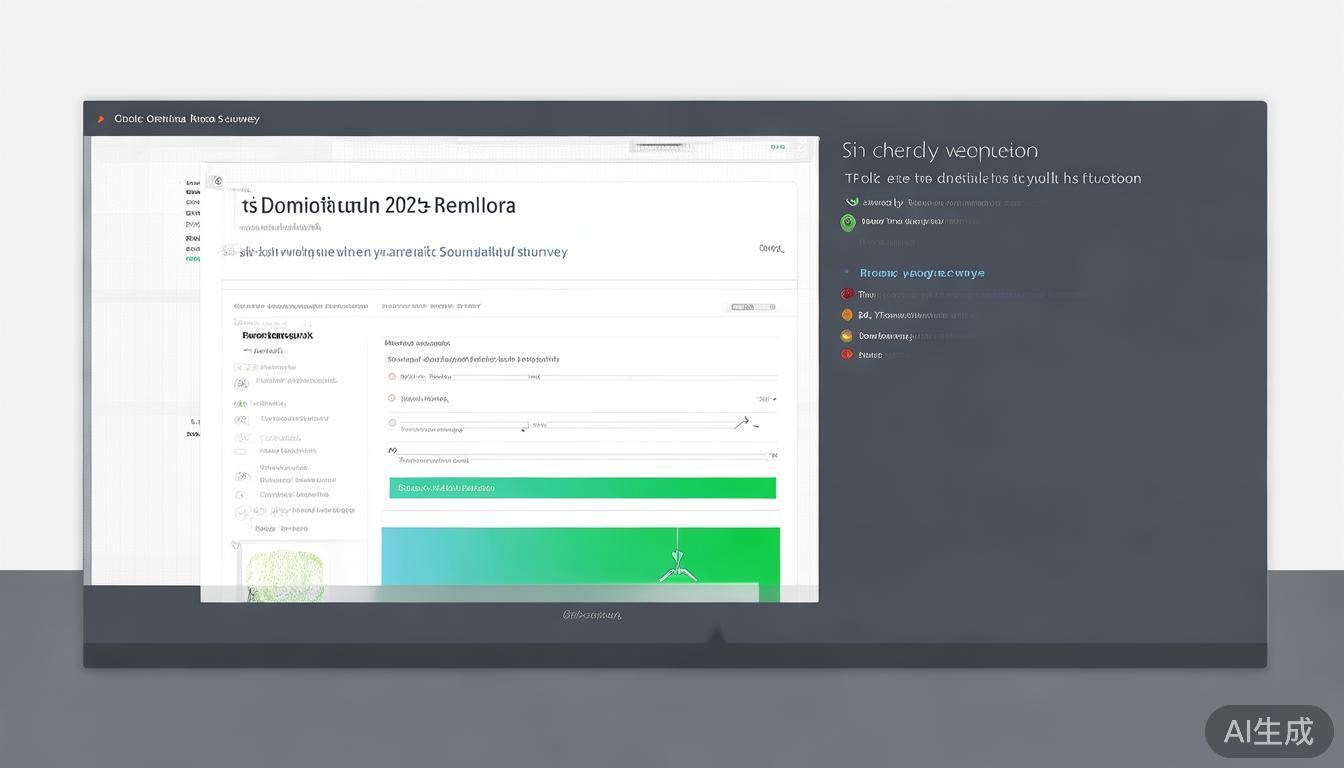
Task: Expand the bold sidebar section heading
Action: (277, 336)
